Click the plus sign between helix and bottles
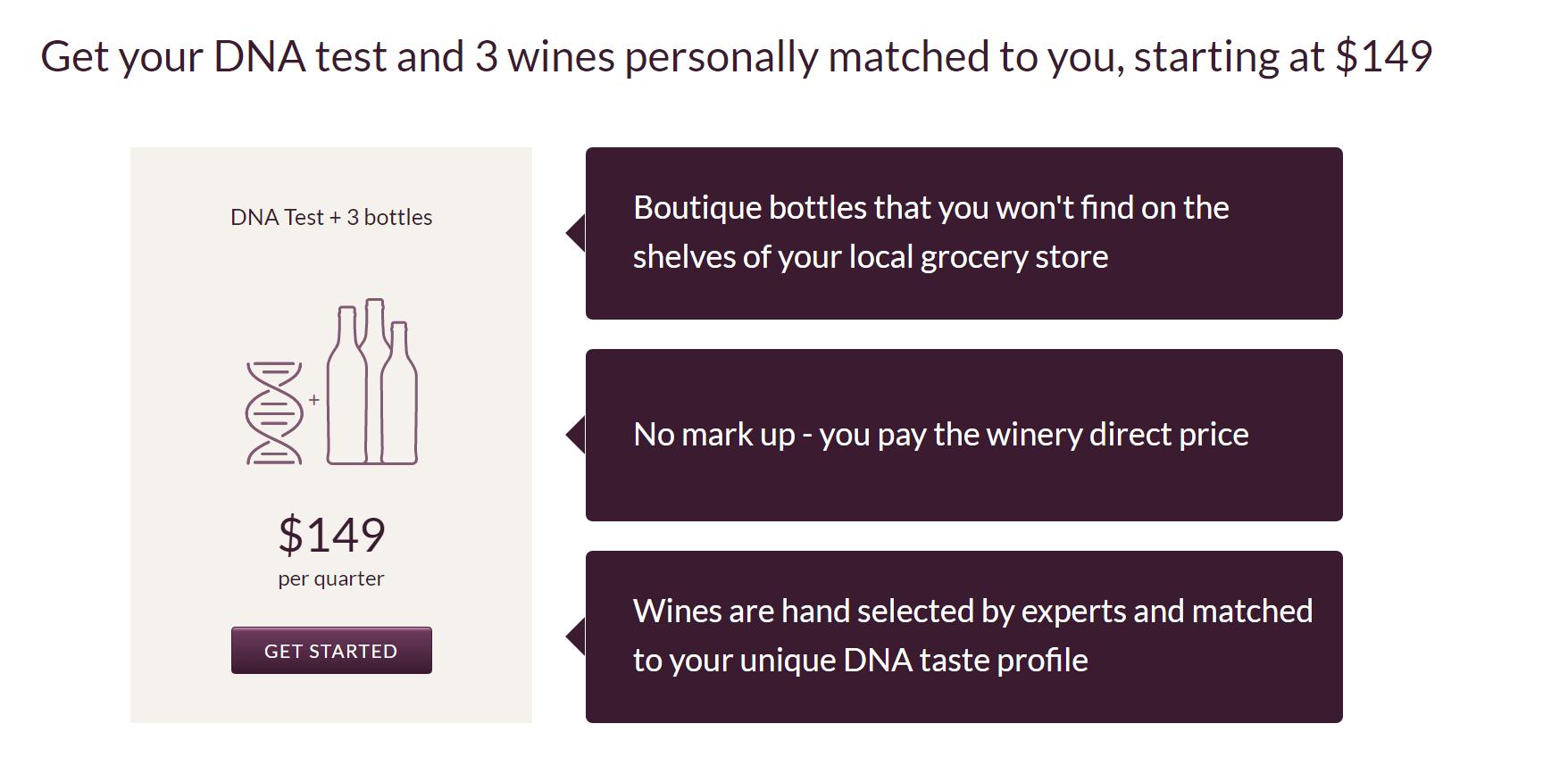The height and width of the screenshot is (782, 1568). click(314, 400)
